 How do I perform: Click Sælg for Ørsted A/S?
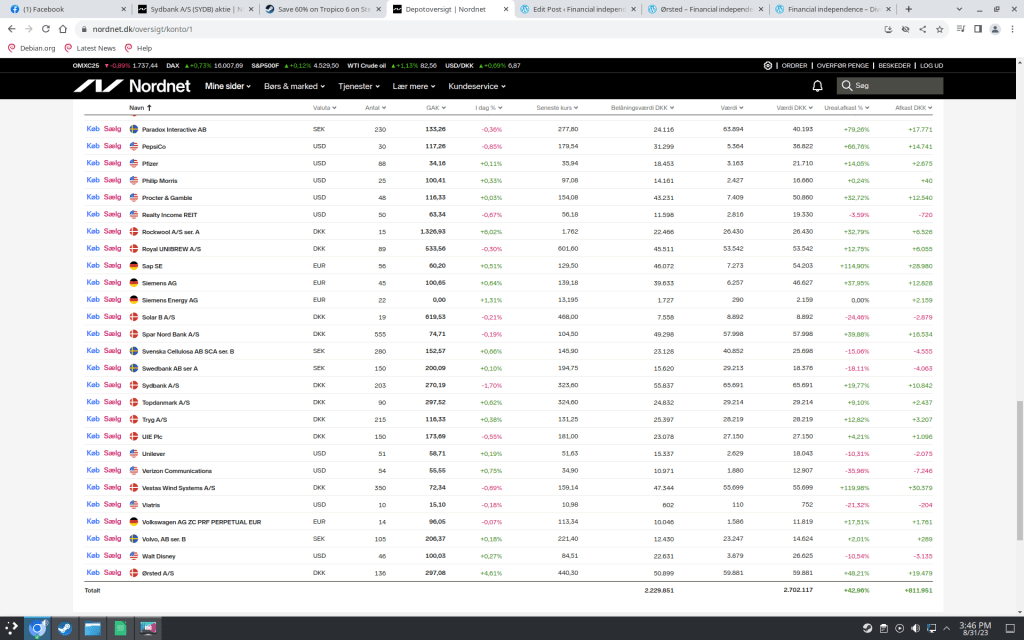point(112,573)
